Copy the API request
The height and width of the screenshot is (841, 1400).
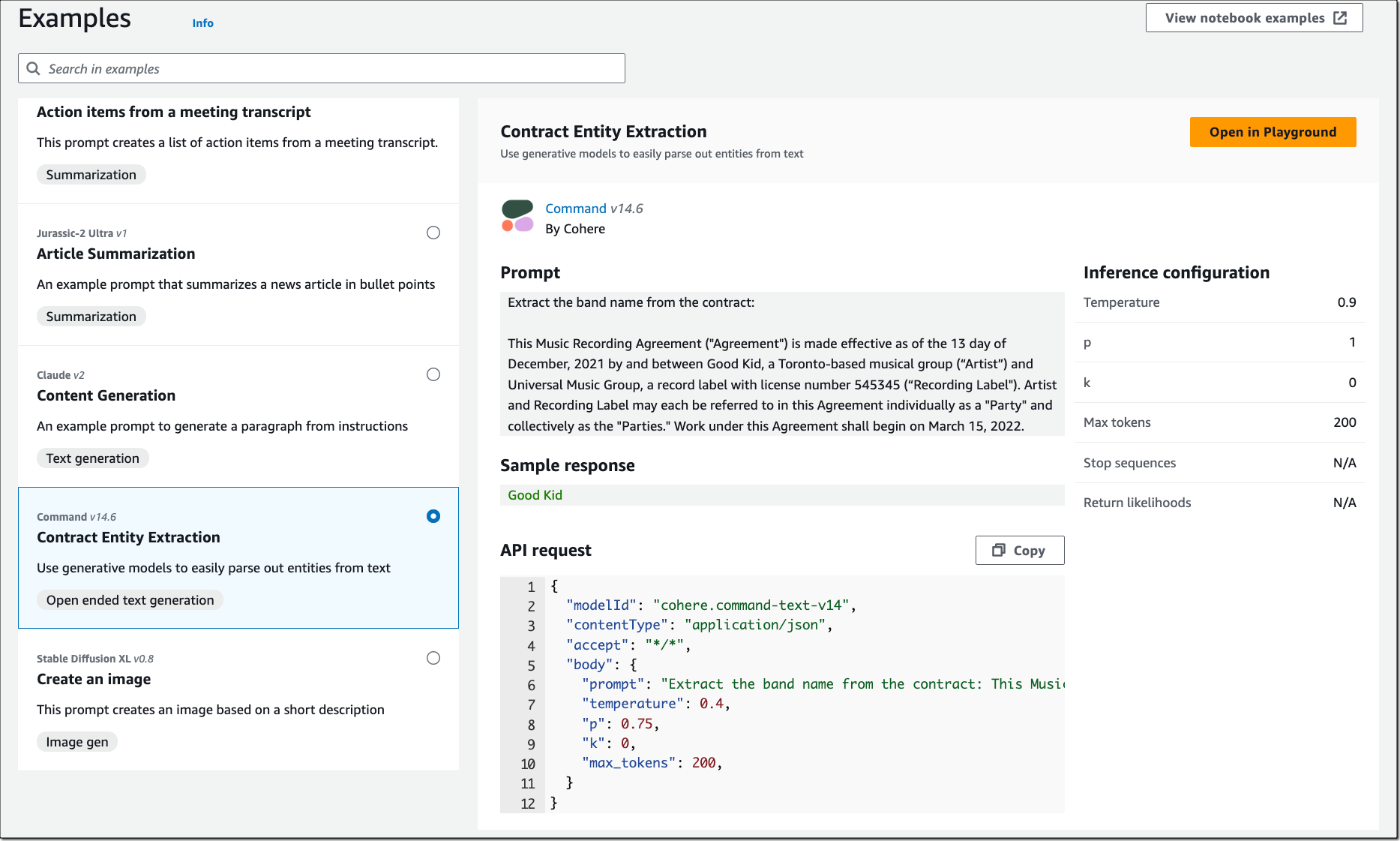pyautogui.click(x=1020, y=550)
